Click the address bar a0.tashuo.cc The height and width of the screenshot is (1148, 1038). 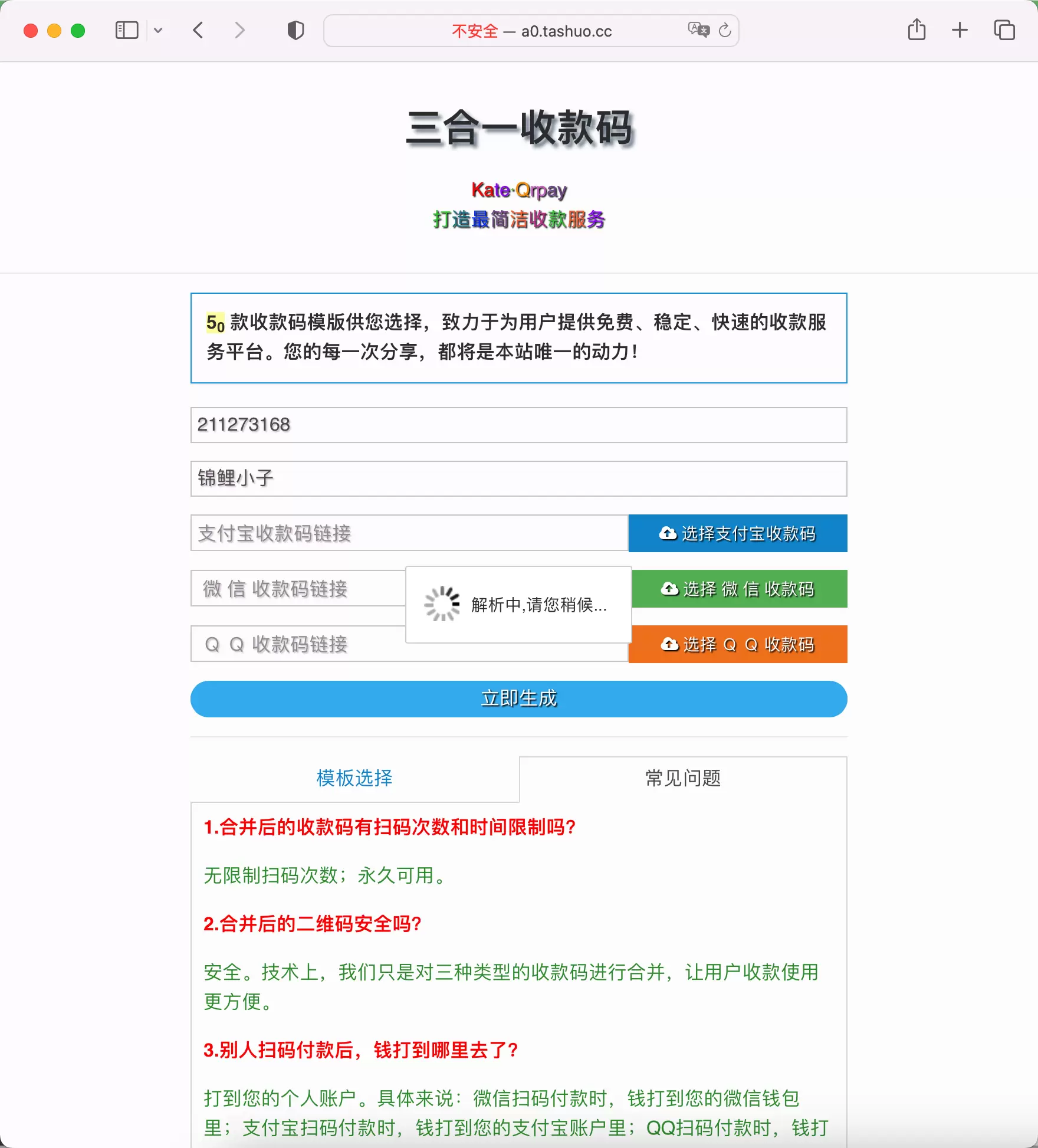(531, 31)
